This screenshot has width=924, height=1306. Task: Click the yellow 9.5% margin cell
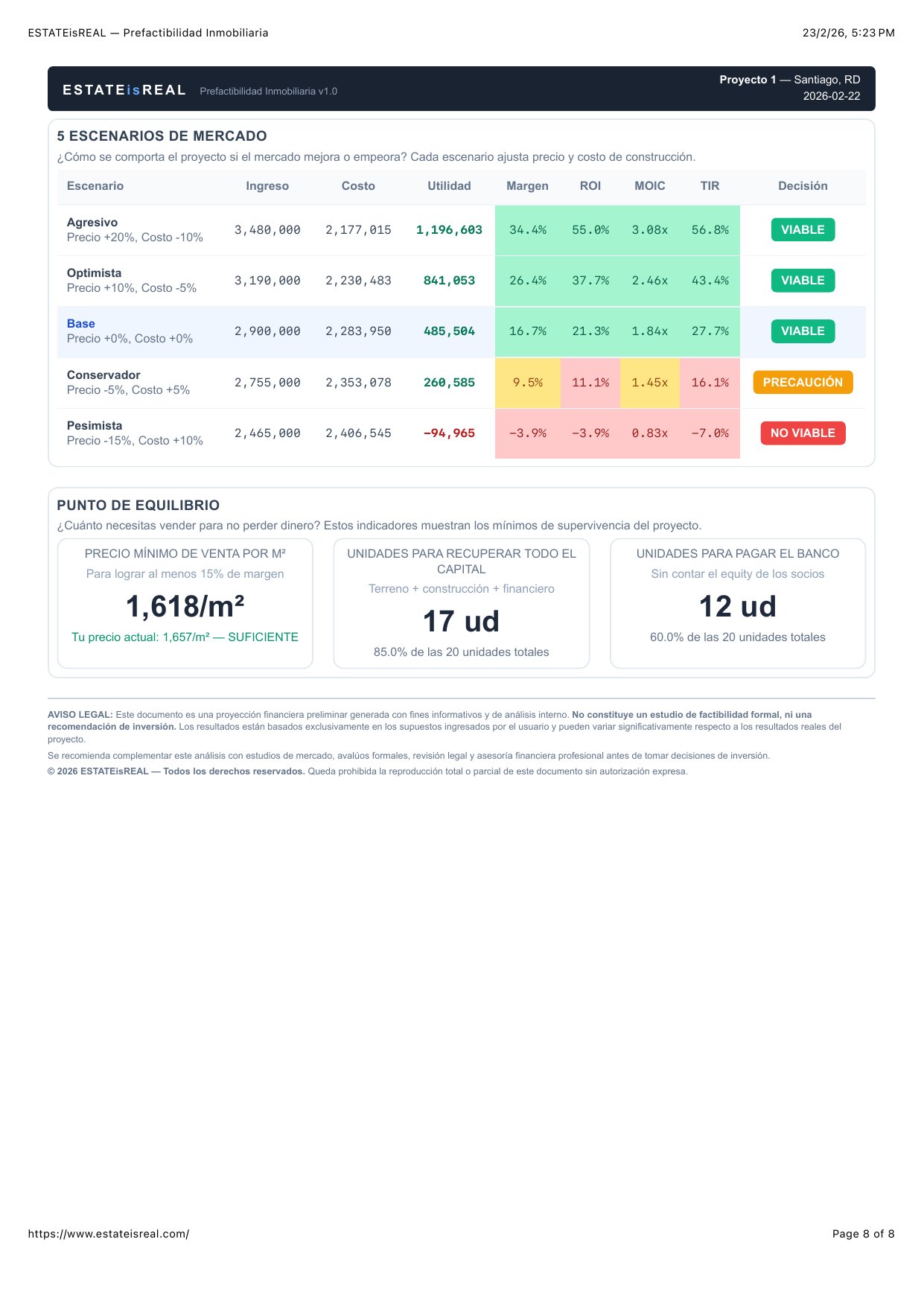click(x=527, y=383)
